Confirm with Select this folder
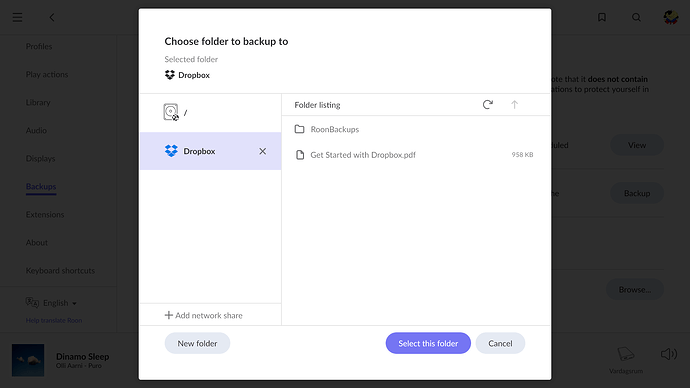 tap(428, 343)
